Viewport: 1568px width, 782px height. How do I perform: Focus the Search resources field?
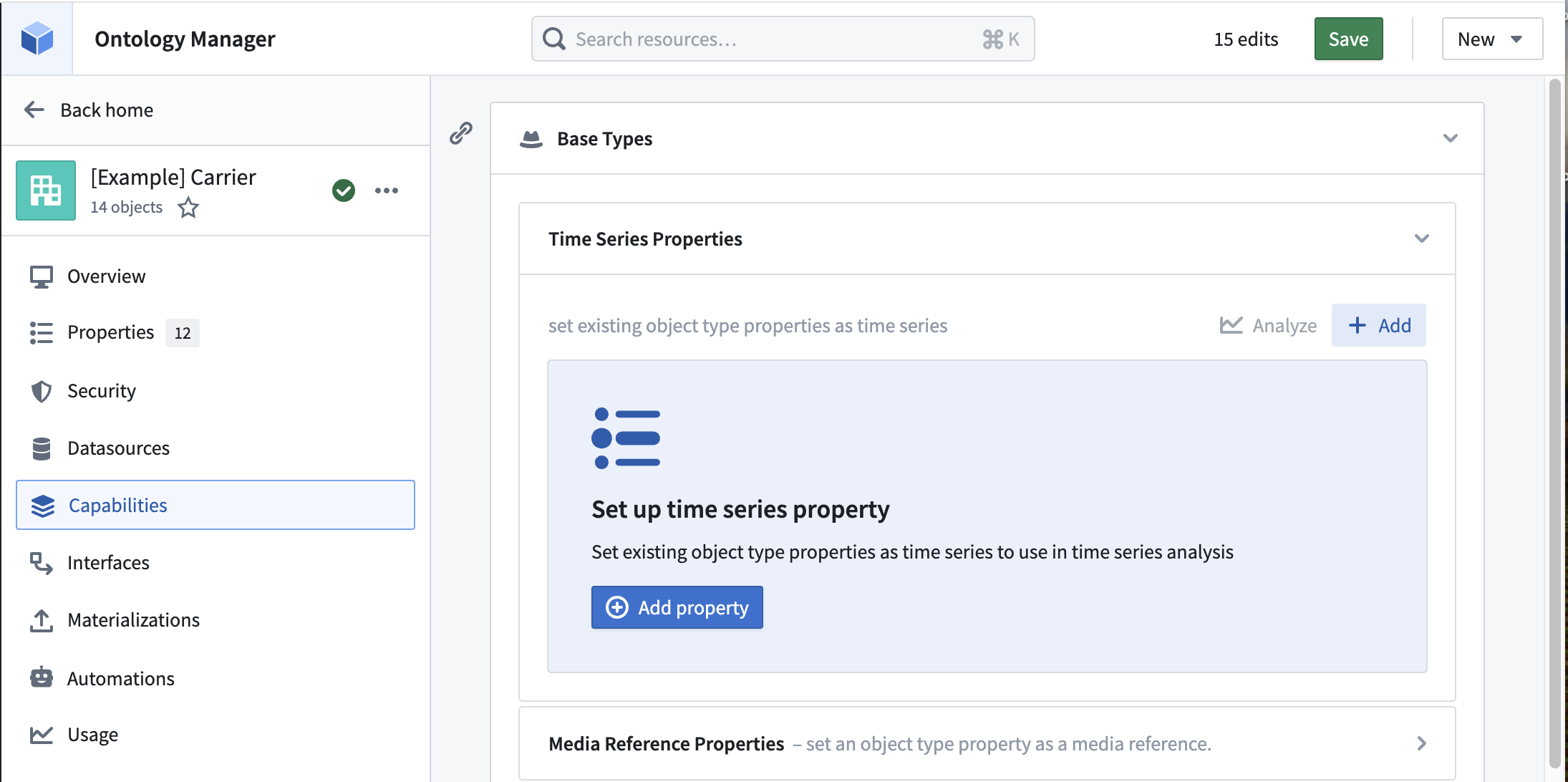pos(783,39)
